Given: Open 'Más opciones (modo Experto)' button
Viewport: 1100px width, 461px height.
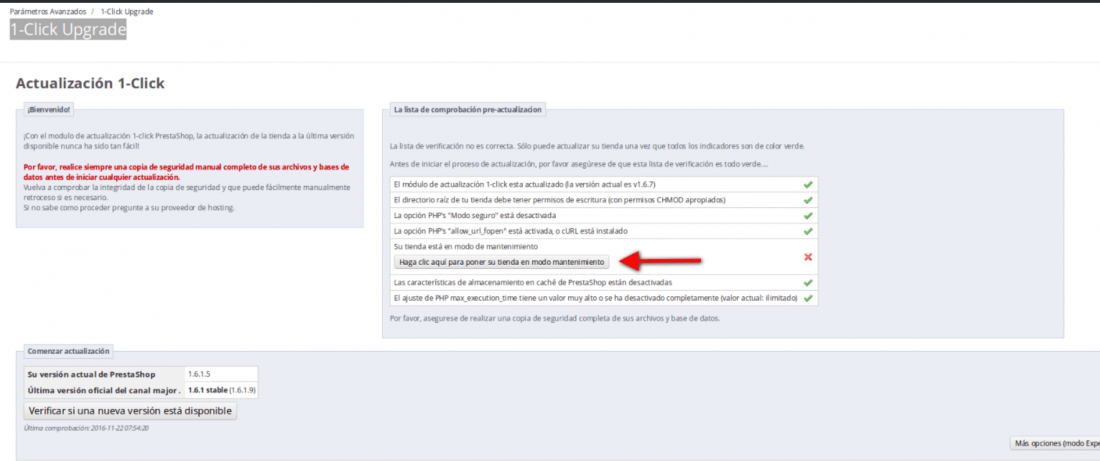Looking at the screenshot, I should pyautogui.click(x=1054, y=443).
